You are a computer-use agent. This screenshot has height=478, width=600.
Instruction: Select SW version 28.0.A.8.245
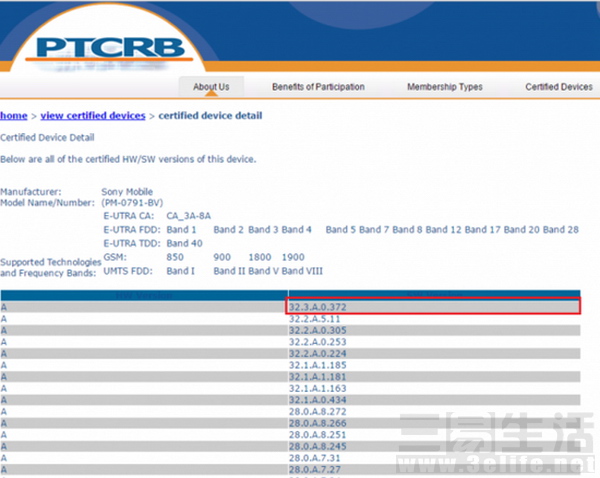click(317, 446)
